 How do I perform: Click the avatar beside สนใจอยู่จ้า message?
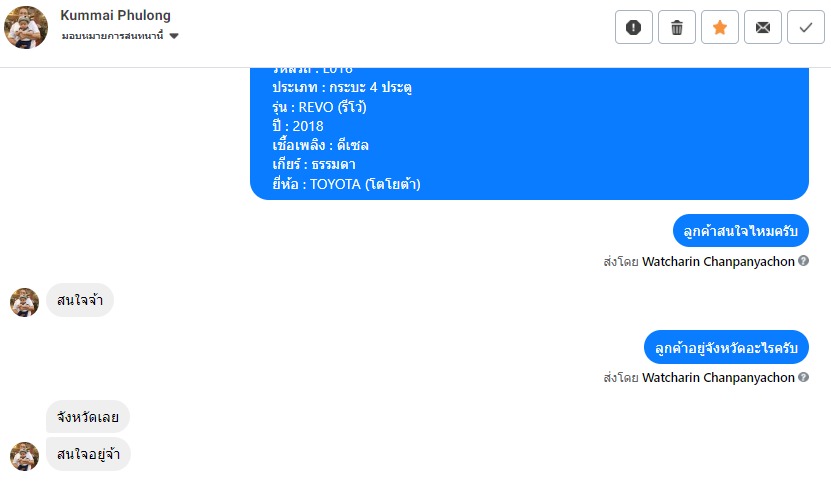pos(24,456)
